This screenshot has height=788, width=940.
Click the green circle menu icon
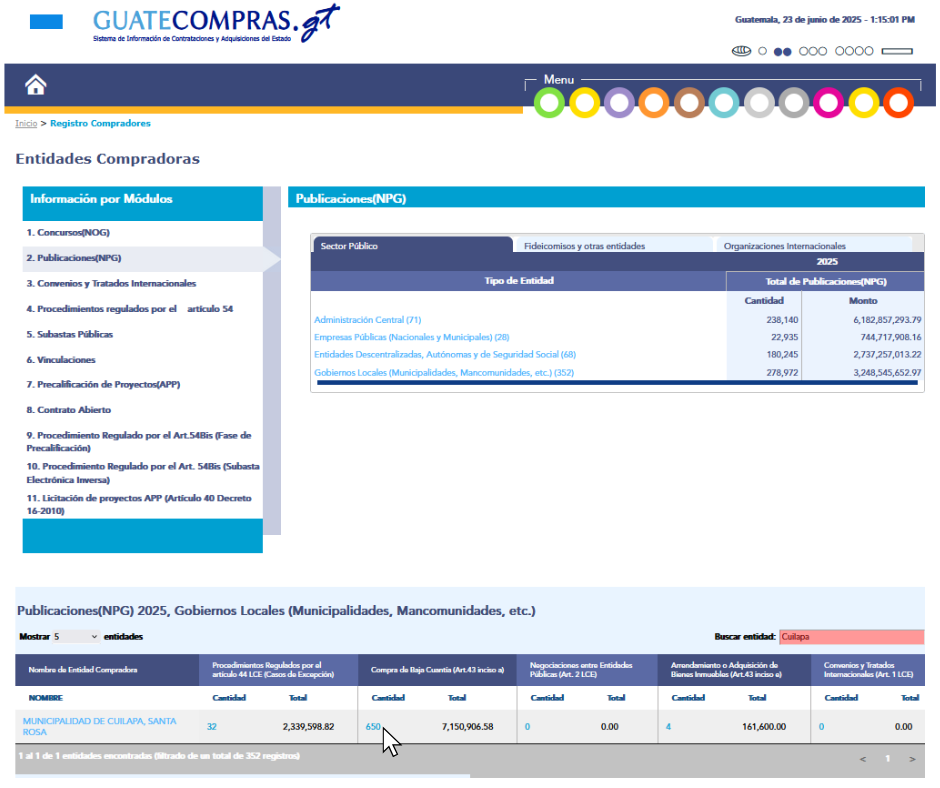coord(549,103)
